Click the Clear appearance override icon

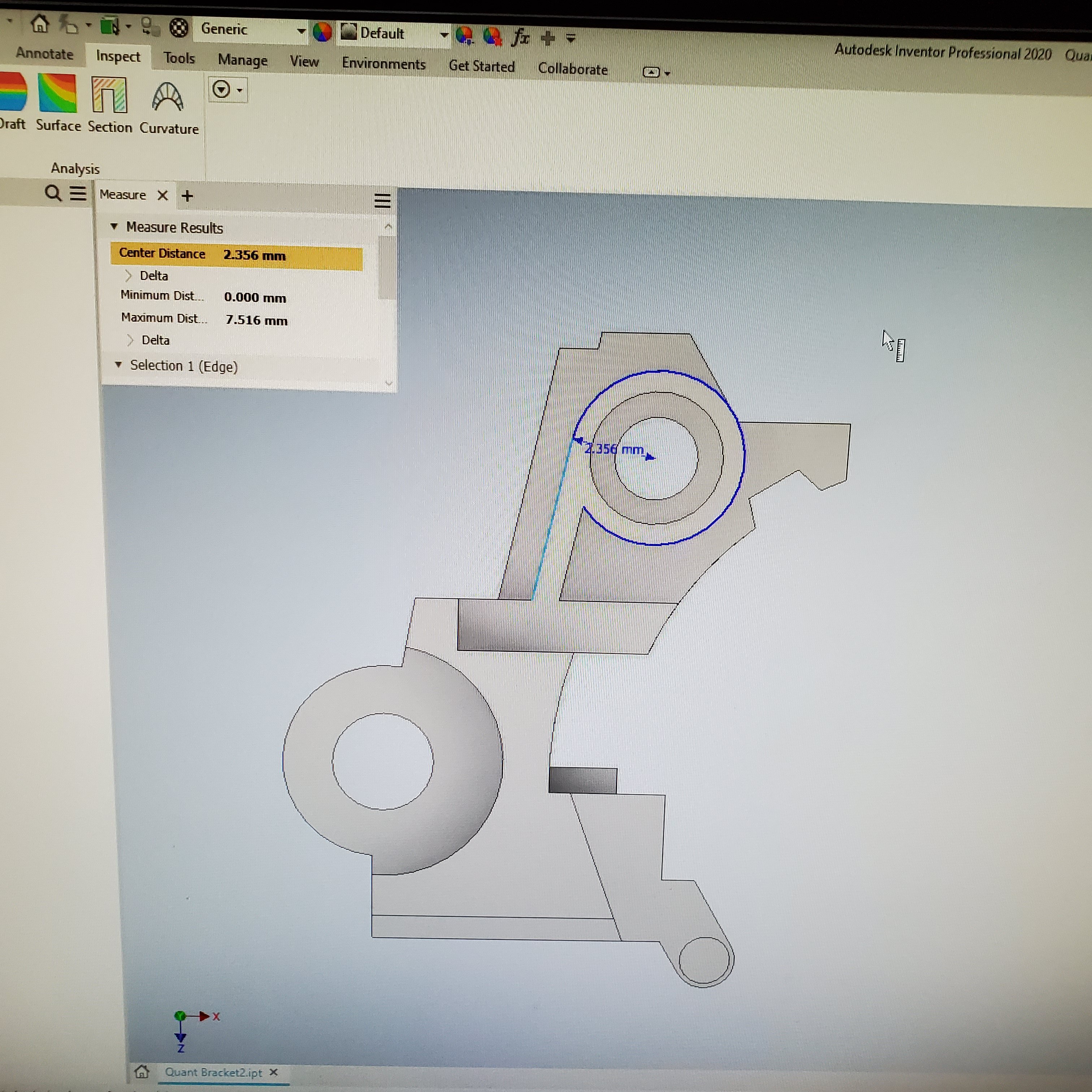coord(492,37)
